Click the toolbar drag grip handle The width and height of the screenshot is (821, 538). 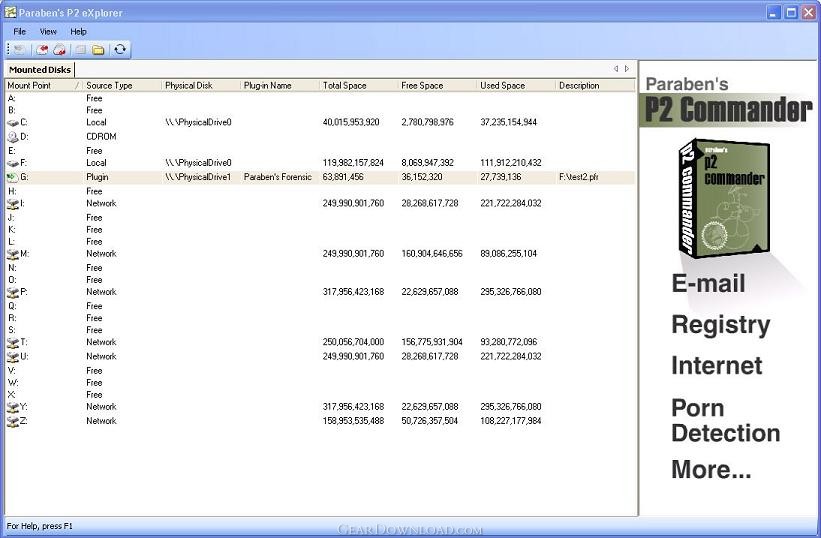pos(8,50)
